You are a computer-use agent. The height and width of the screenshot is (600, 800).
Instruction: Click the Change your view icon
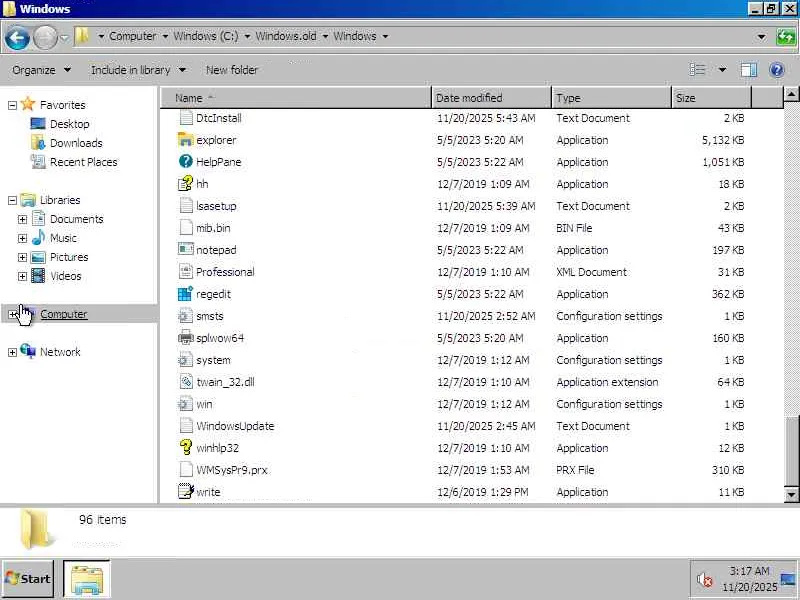coord(697,69)
